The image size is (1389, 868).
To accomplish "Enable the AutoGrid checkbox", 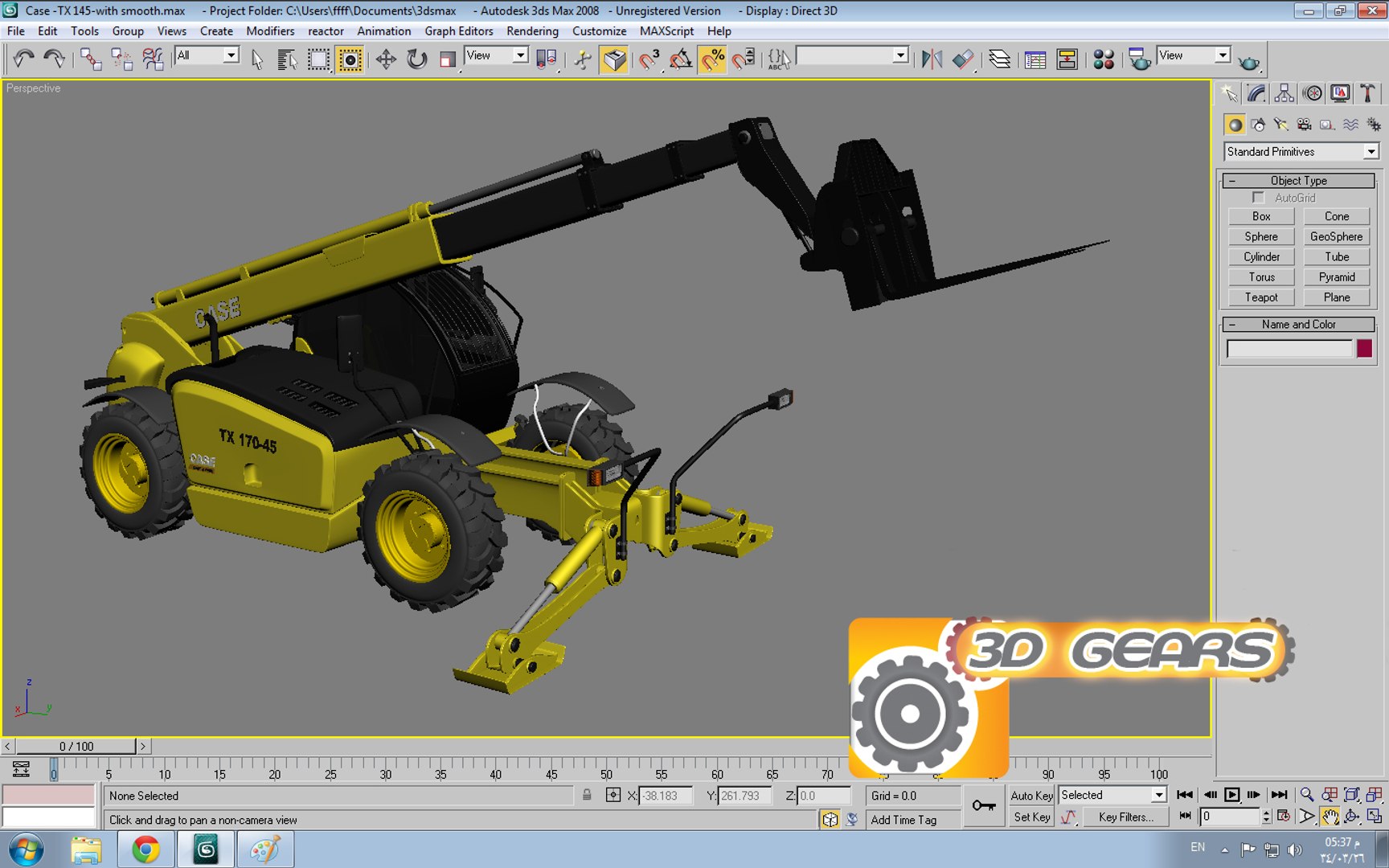I will pos(1259,198).
